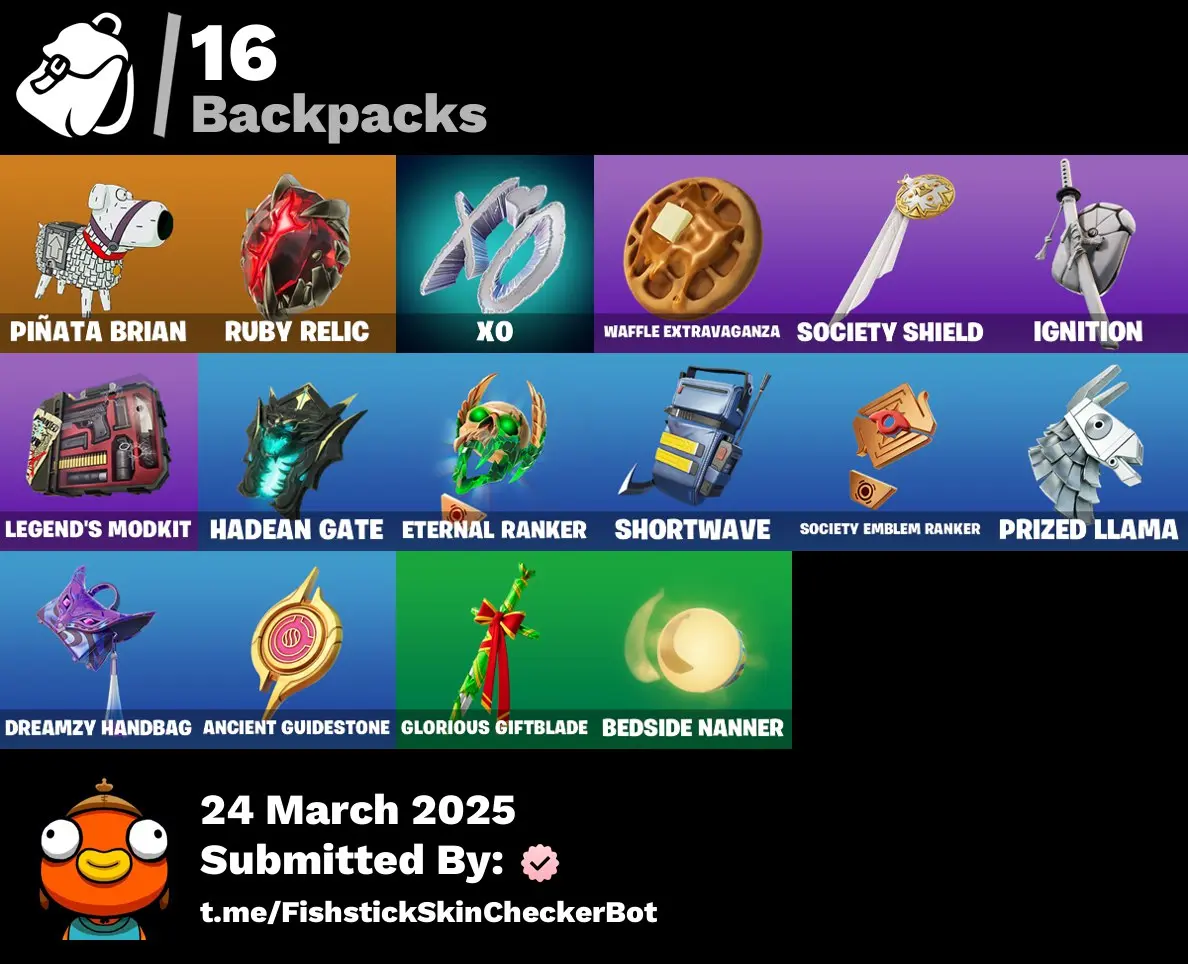Open the Legend's Modkit case tile

tap(98, 452)
